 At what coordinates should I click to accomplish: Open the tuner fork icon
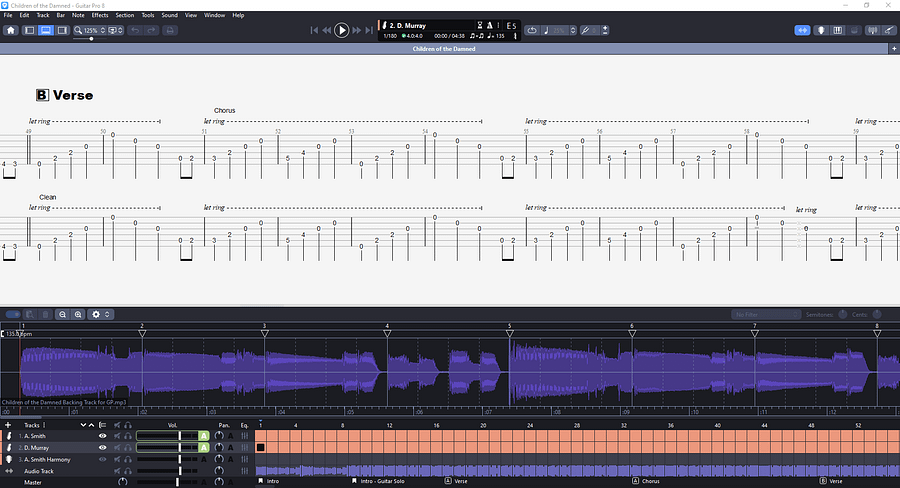point(585,30)
